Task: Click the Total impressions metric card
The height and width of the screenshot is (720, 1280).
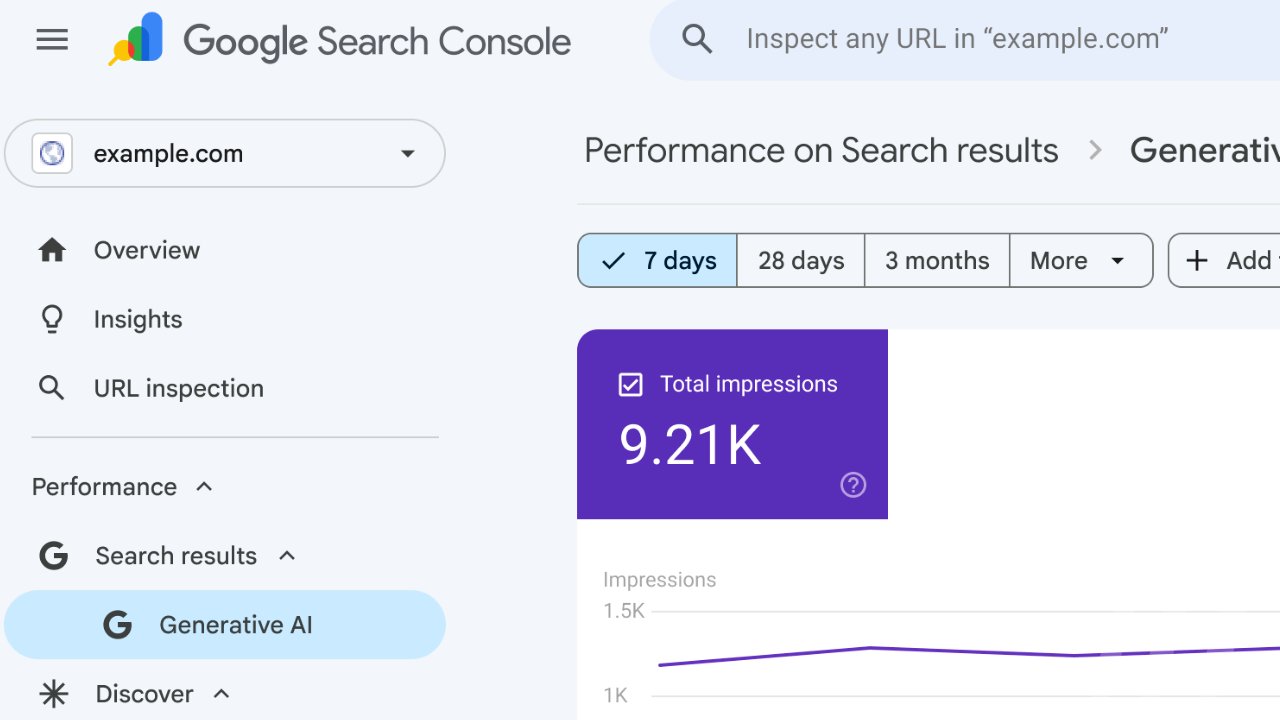Action: [732, 424]
